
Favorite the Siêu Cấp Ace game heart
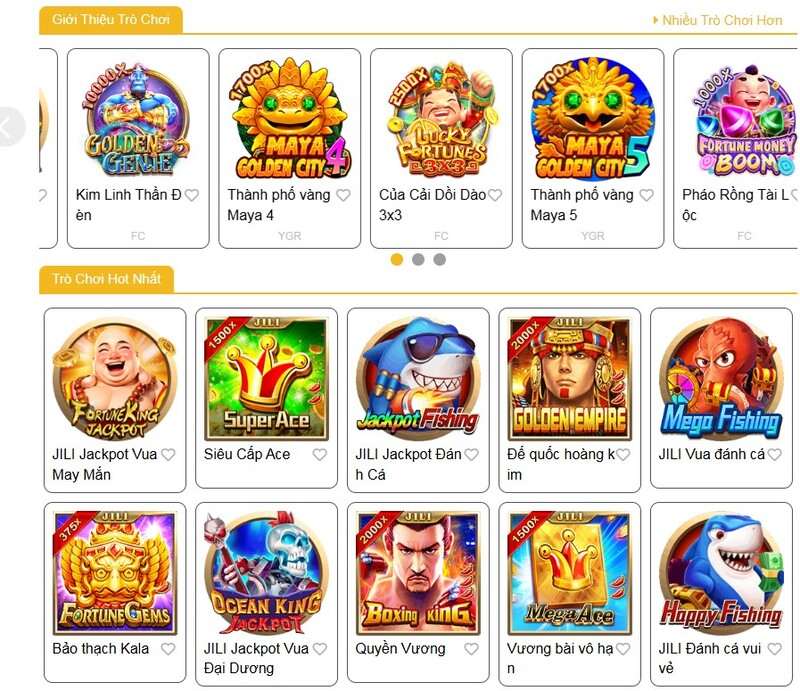(x=320, y=454)
